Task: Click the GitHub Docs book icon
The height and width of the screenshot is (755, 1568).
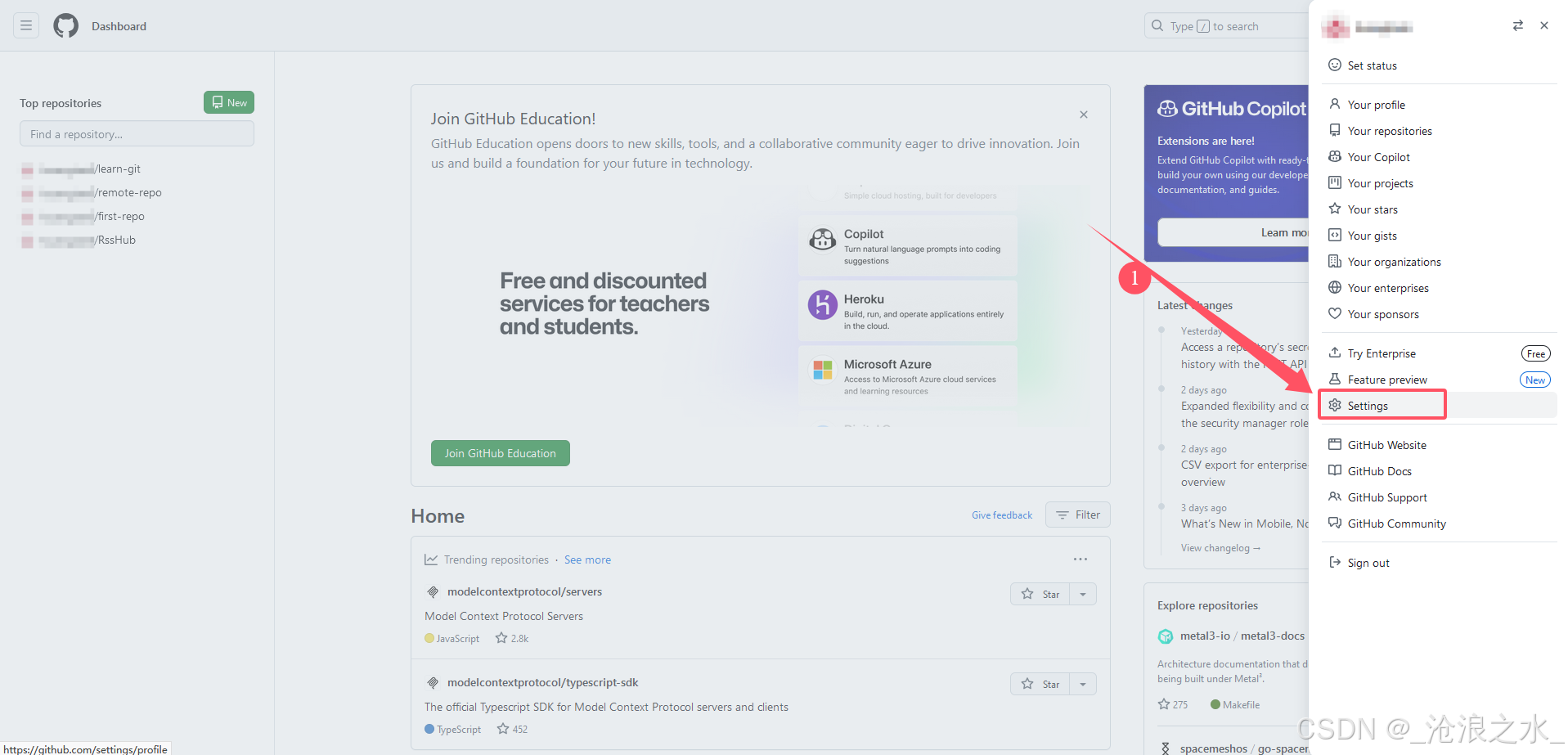Action: coord(1335,470)
